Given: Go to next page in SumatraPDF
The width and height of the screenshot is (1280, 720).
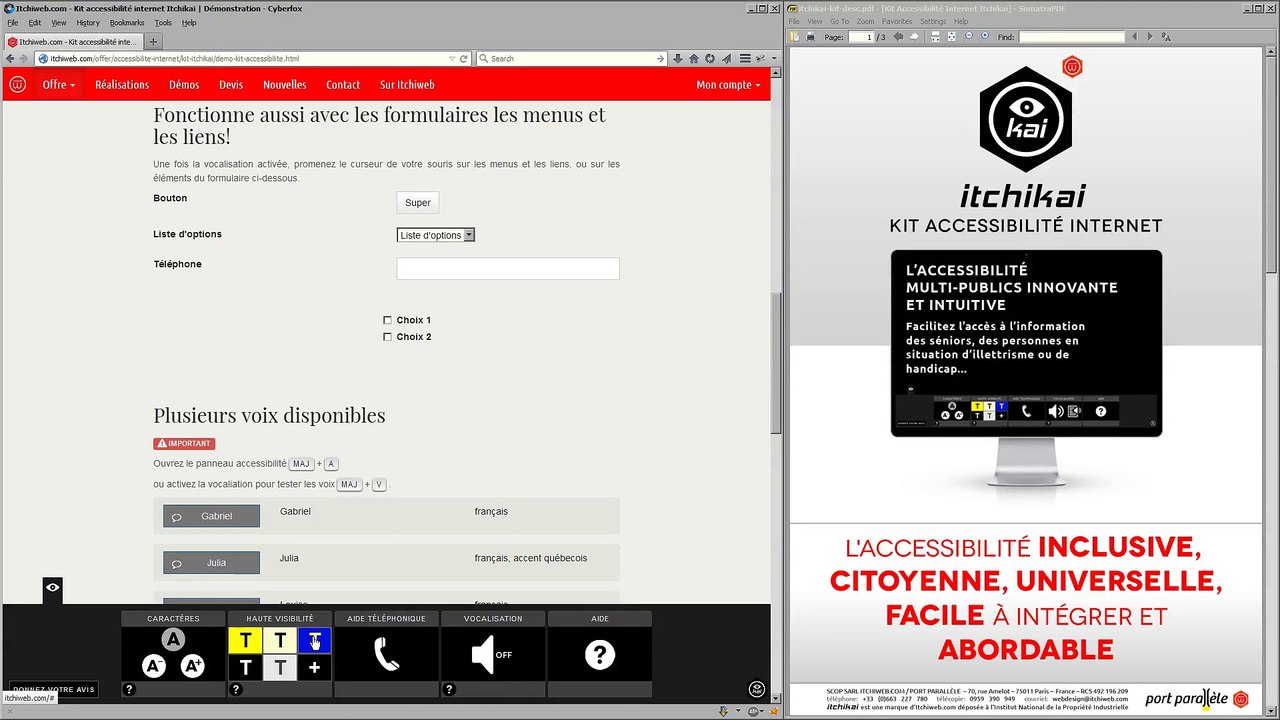Looking at the screenshot, I should (914, 37).
